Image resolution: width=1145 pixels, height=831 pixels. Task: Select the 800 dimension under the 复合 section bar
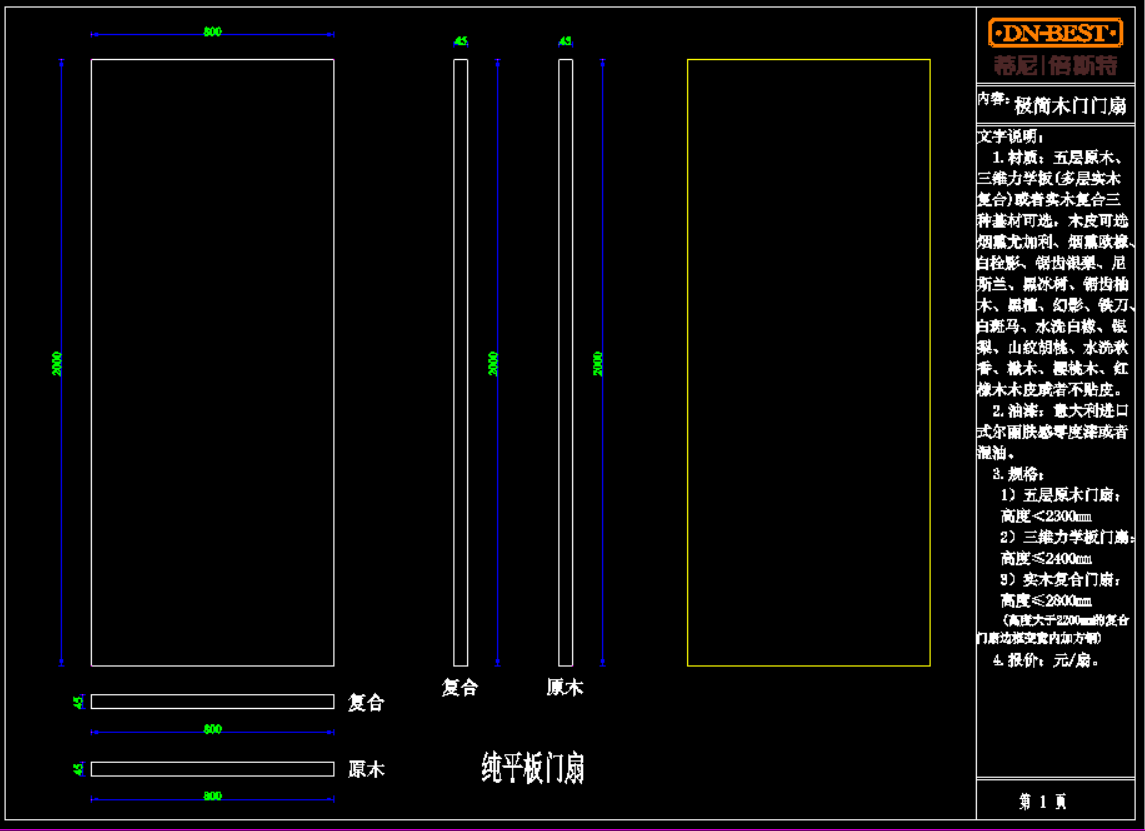point(212,729)
